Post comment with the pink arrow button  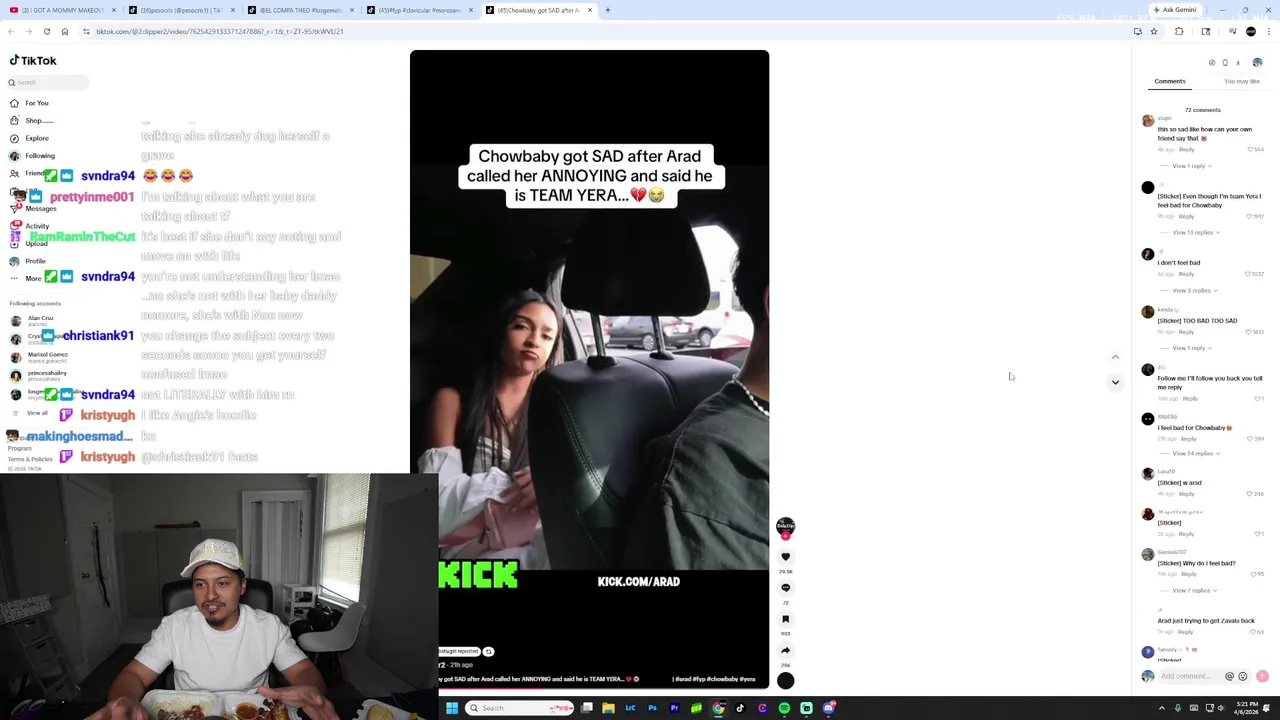(x=1262, y=676)
